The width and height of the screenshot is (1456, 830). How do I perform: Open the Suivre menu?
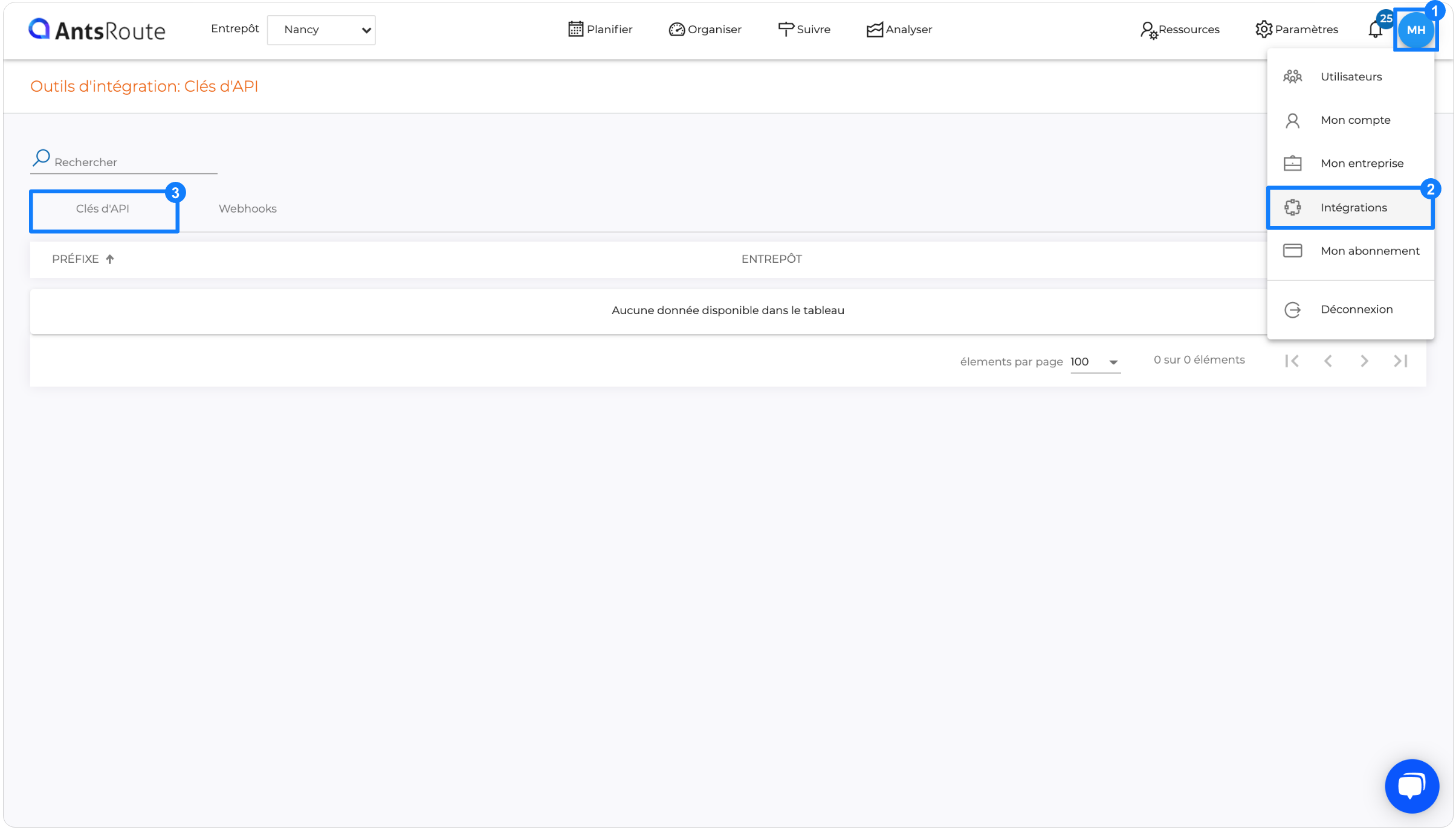pos(804,29)
